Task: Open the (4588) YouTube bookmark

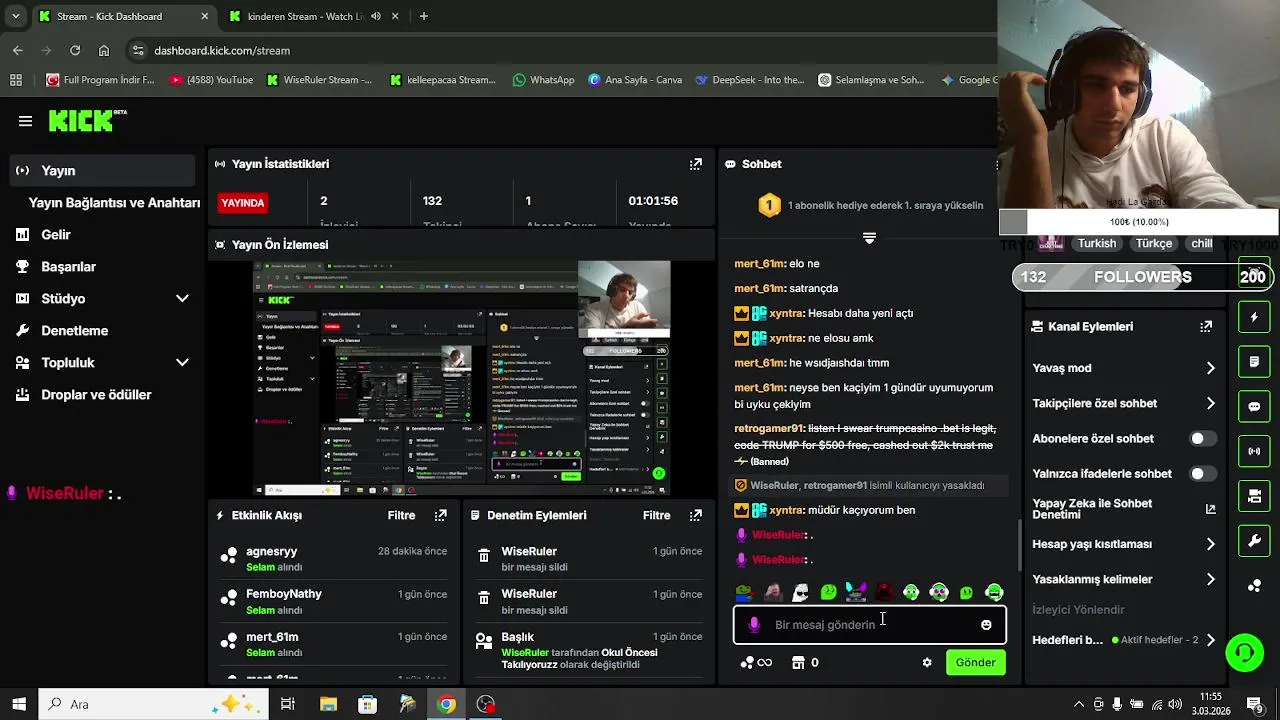Action: pos(211,80)
